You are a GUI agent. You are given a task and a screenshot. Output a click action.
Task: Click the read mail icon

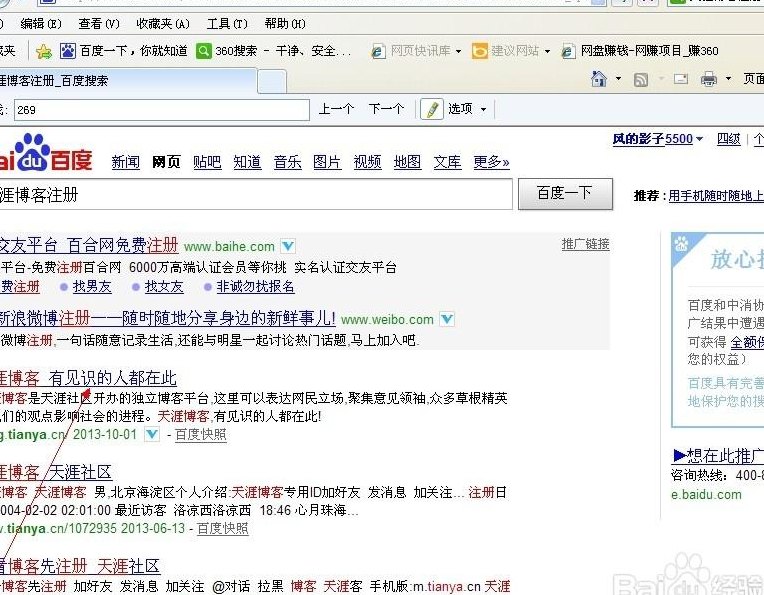pos(681,78)
